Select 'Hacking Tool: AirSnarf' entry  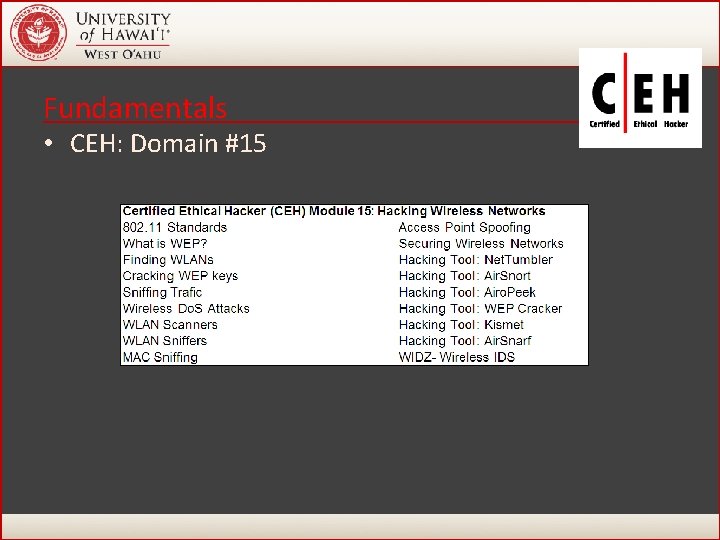[465, 341]
